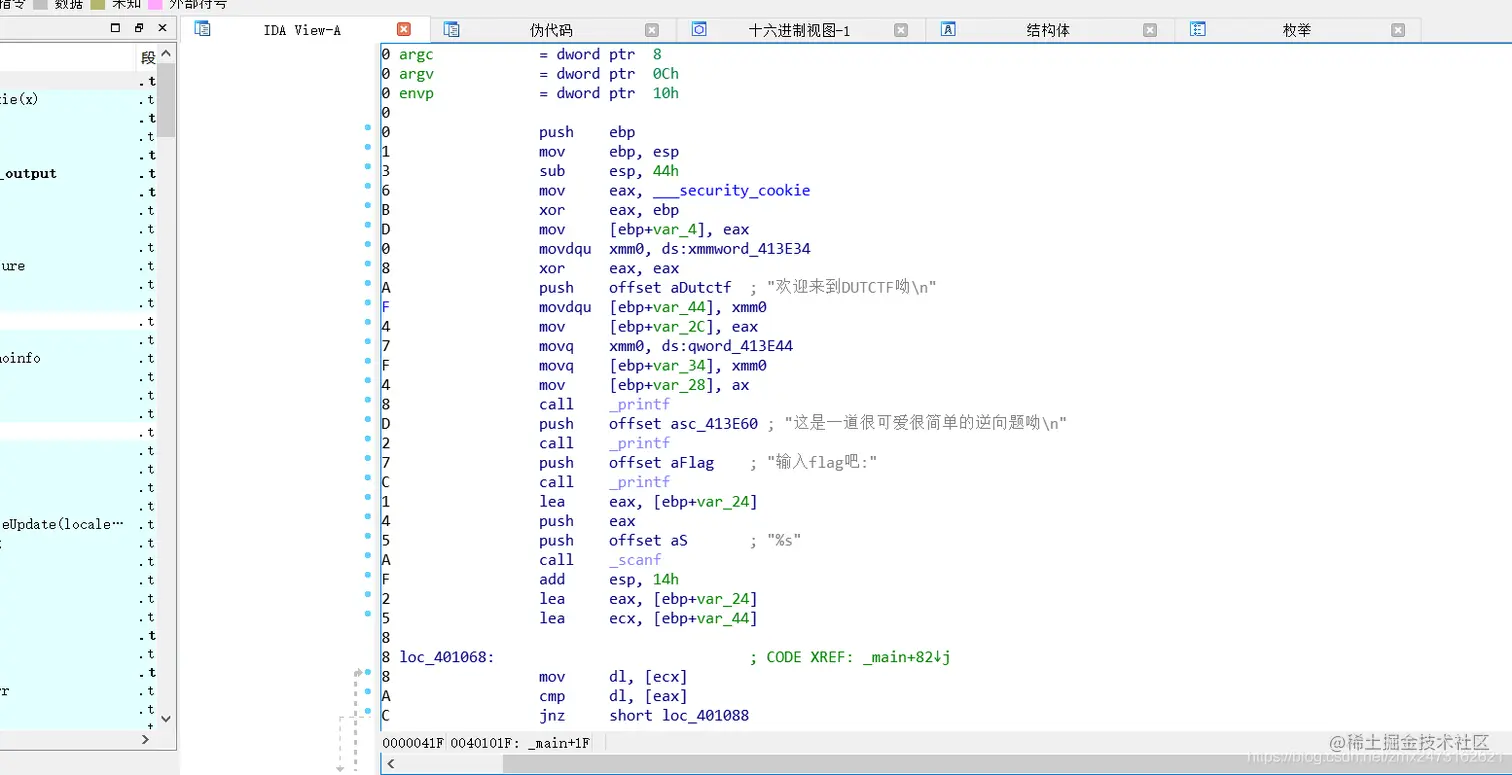Click the hex view 十六进制视图-1 tab icon
This screenshot has width=1512, height=775.
pos(699,29)
